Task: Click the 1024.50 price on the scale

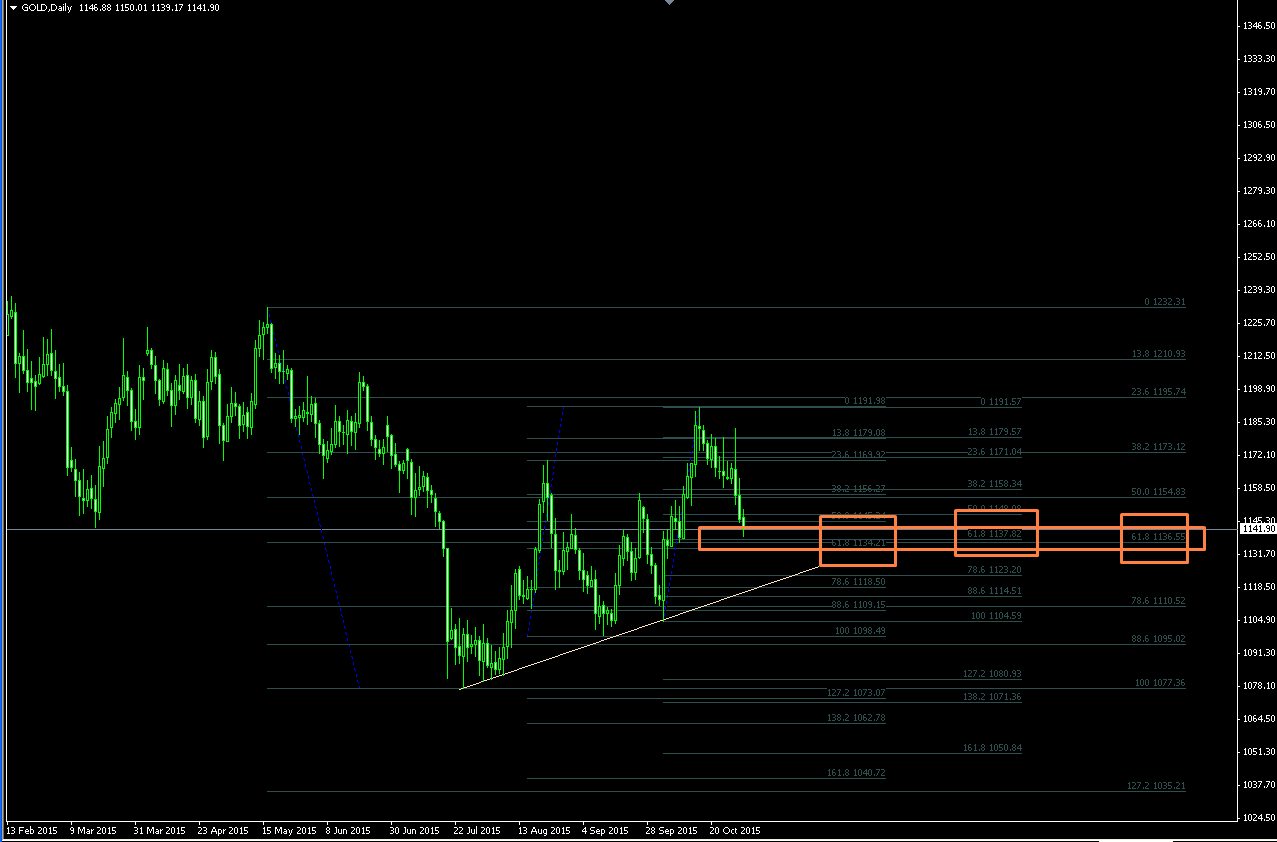Action: click(x=1254, y=818)
